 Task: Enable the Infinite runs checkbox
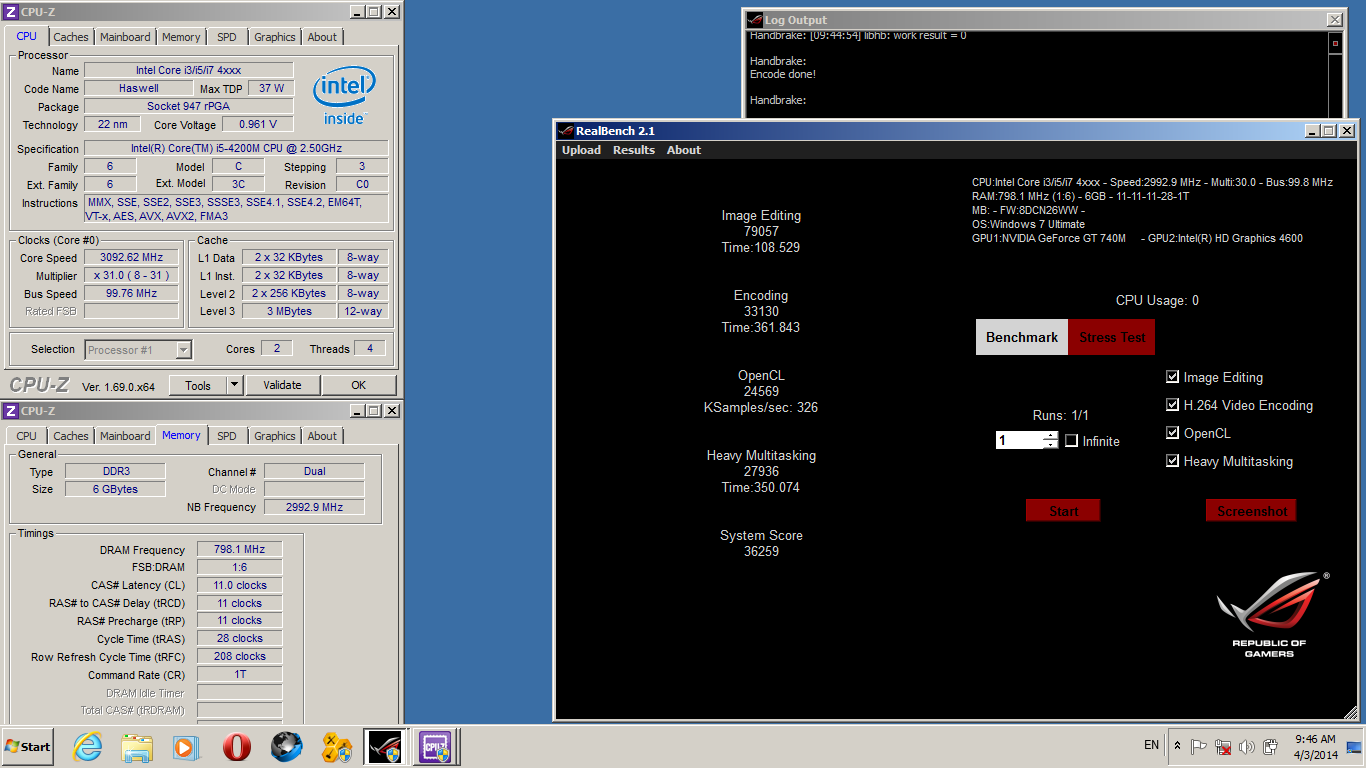point(1071,441)
